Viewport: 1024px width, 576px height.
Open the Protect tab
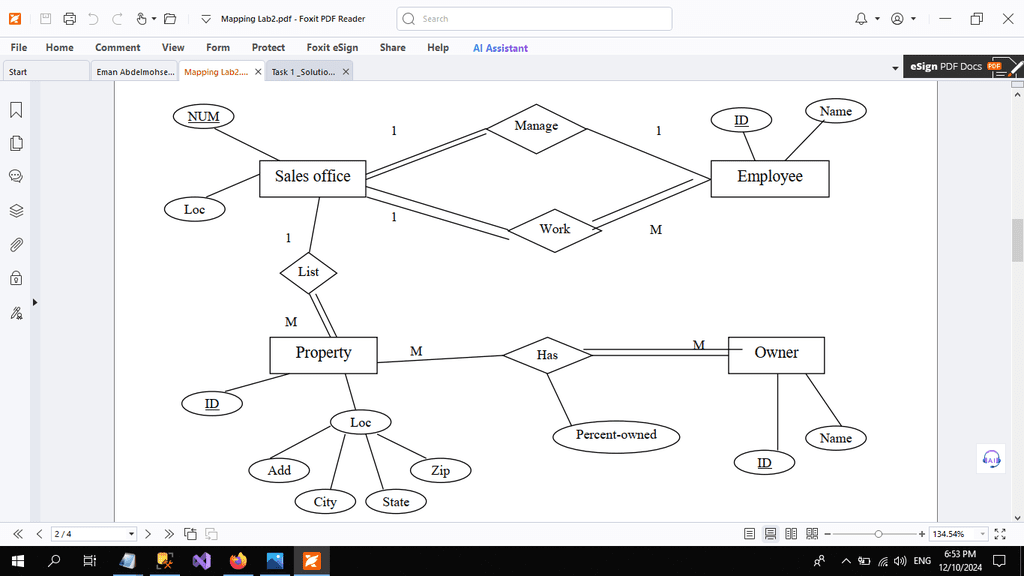coord(268,48)
